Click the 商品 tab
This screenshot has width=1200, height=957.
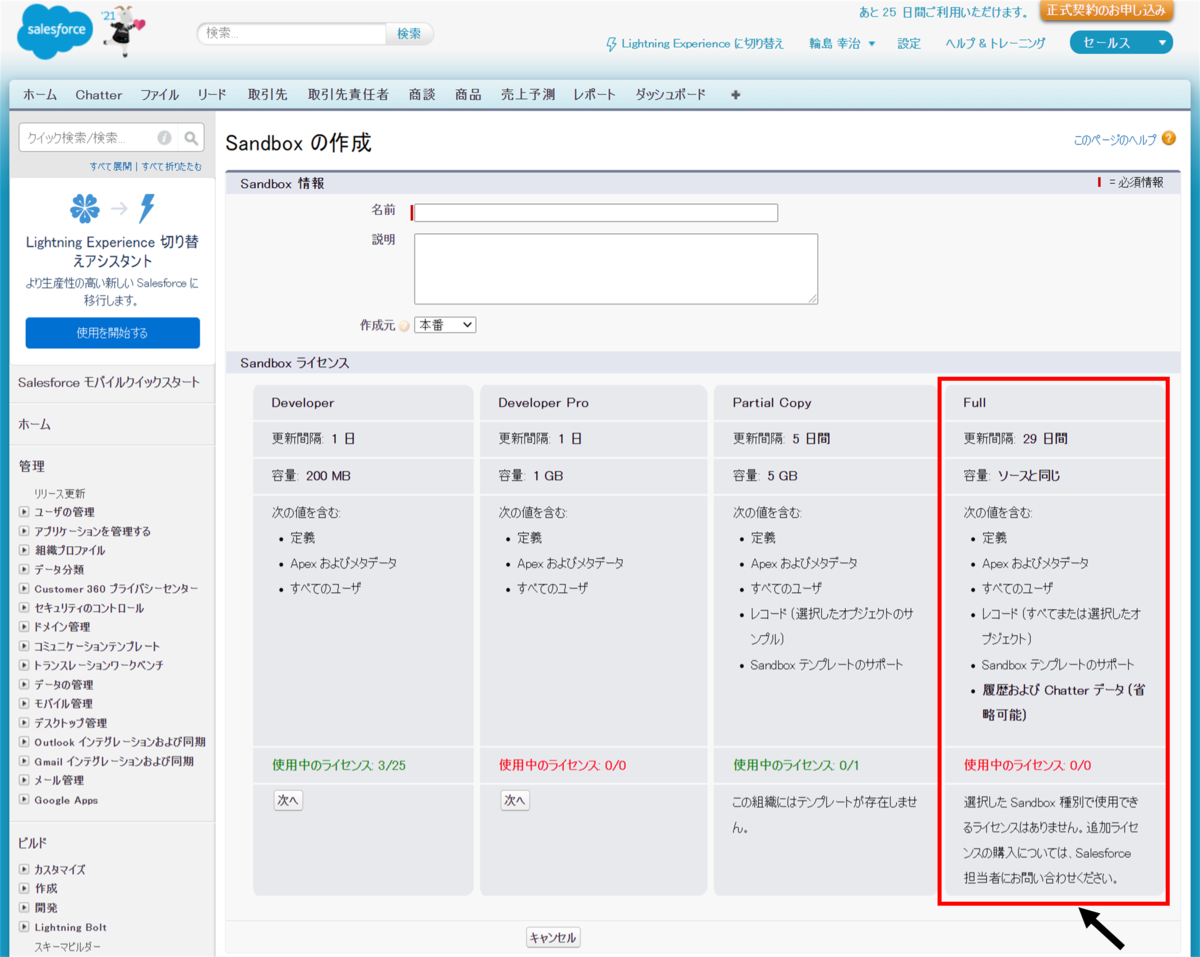coord(468,95)
